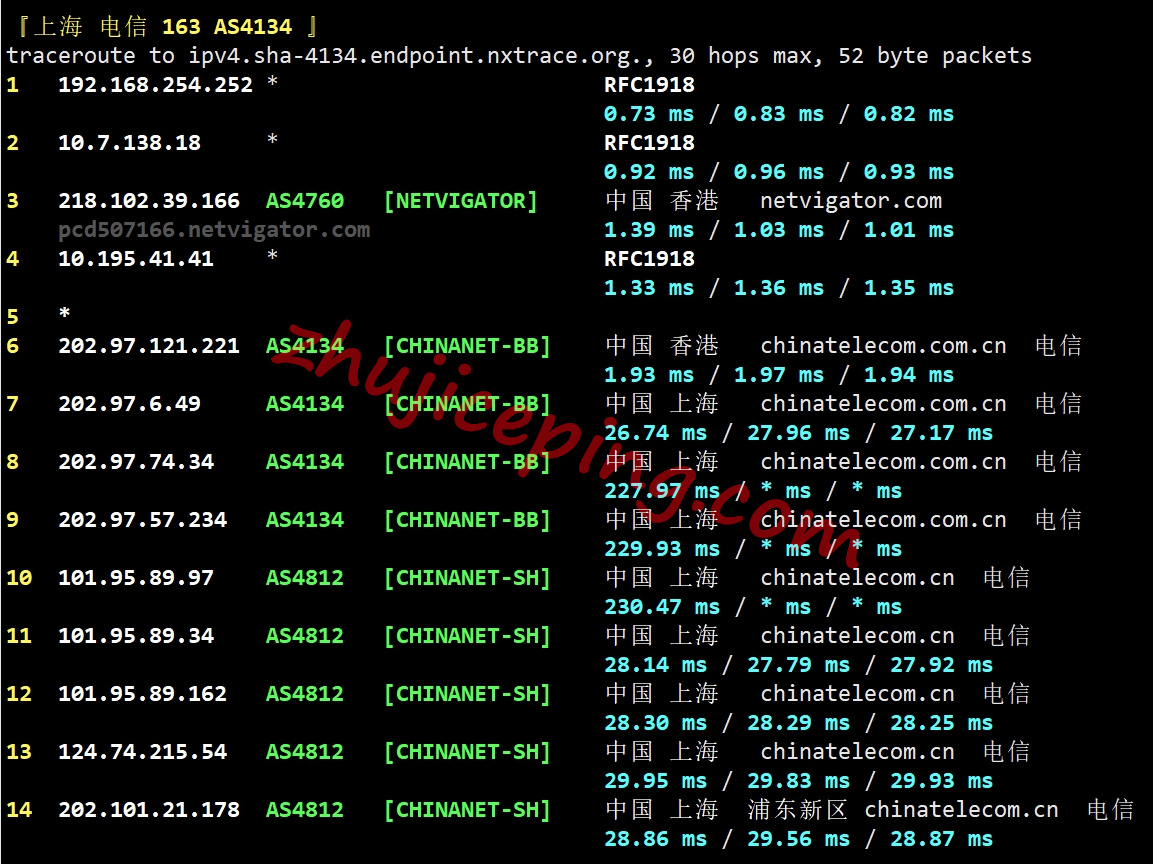
Task: Click the latency value 28.30 ms
Action: (655, 724)
